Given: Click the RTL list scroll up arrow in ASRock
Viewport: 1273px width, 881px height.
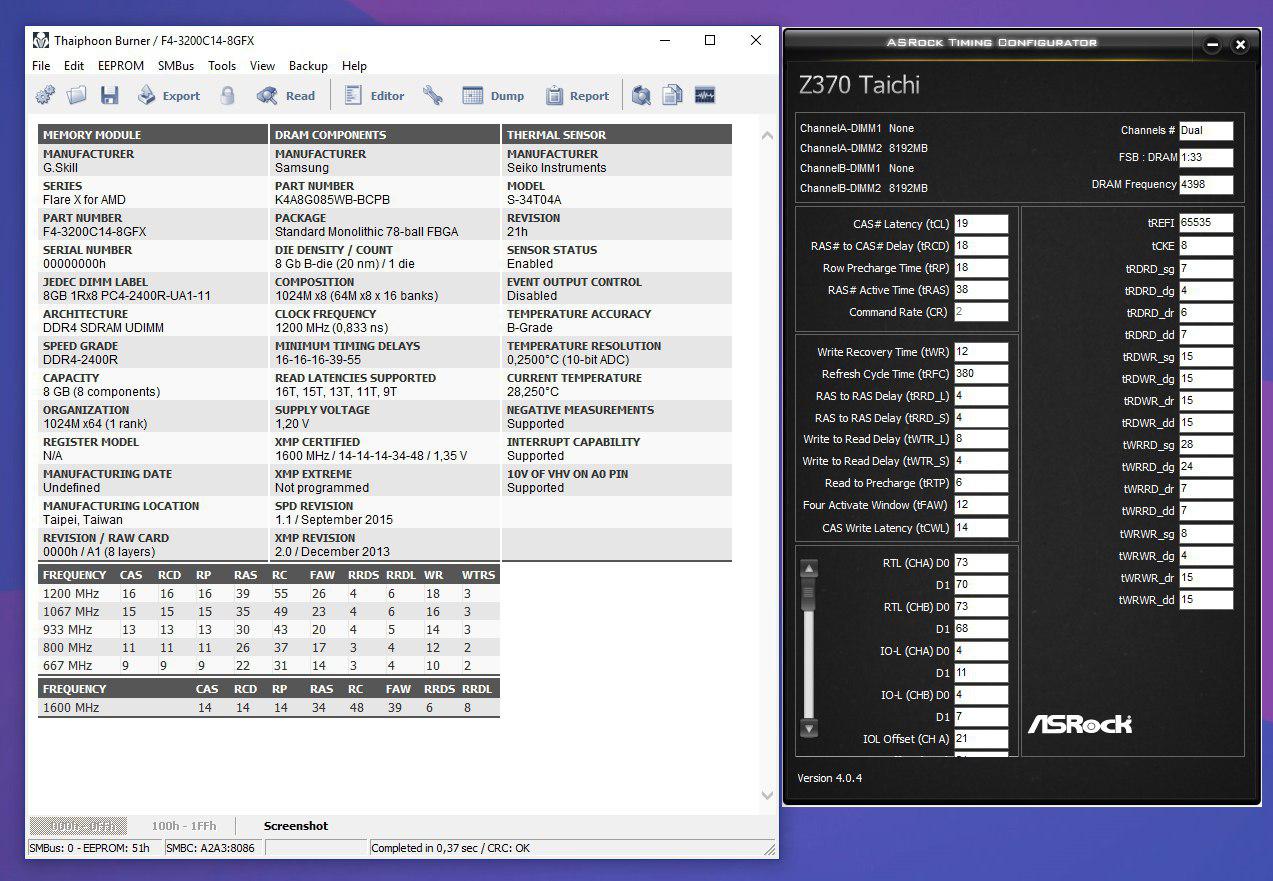Looking at the screenshot, I should [809, 569].
